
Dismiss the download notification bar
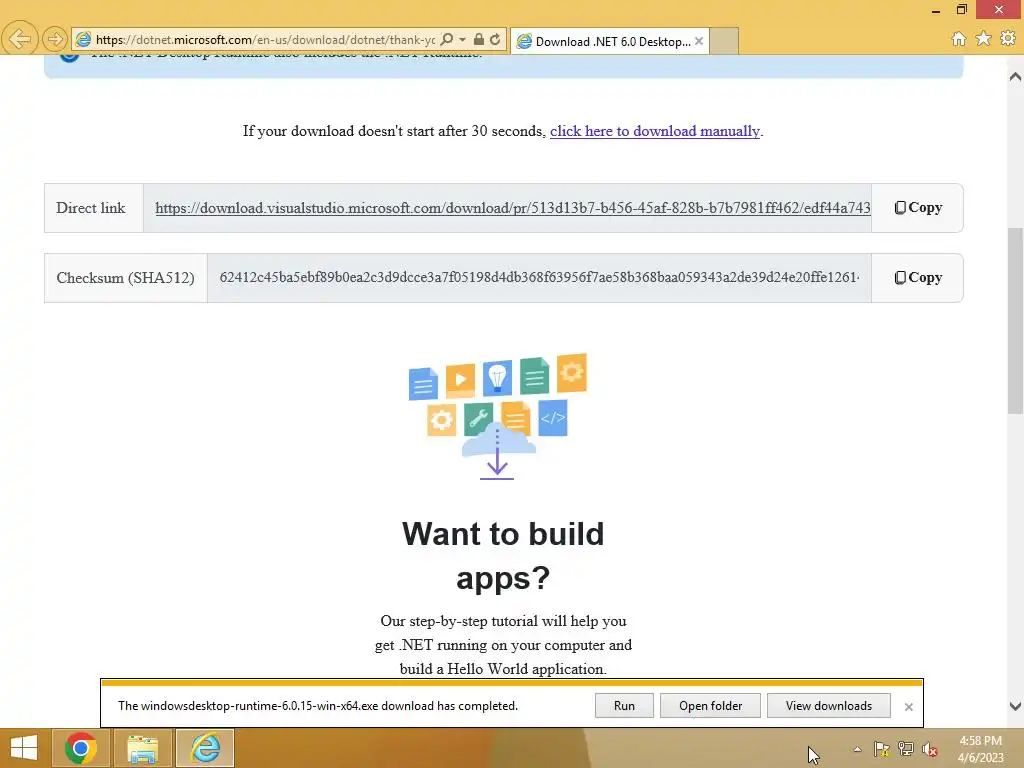(x=908, y=707)
